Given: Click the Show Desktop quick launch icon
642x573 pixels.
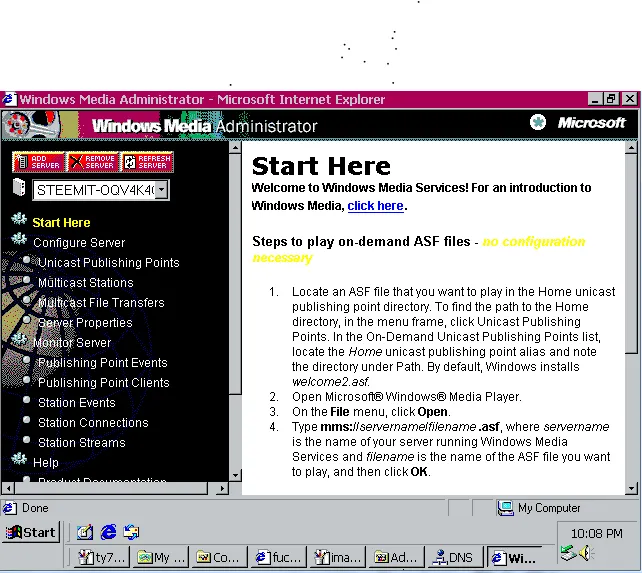Looking at the screenshot, I should (x=85, y=532).
